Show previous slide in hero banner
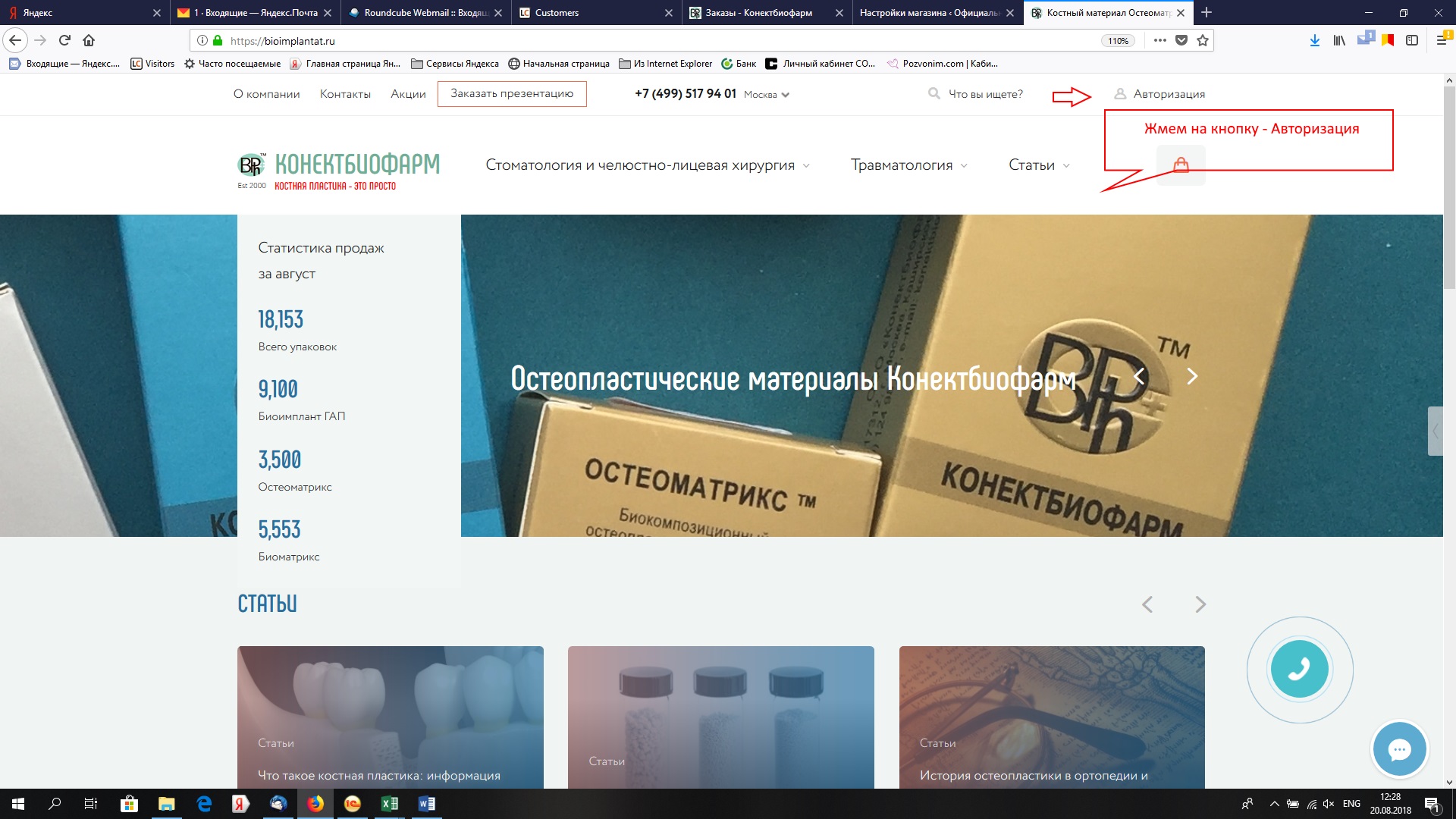The height and width of the screenshot is (819, 1456). click(x=1139, y=376)
